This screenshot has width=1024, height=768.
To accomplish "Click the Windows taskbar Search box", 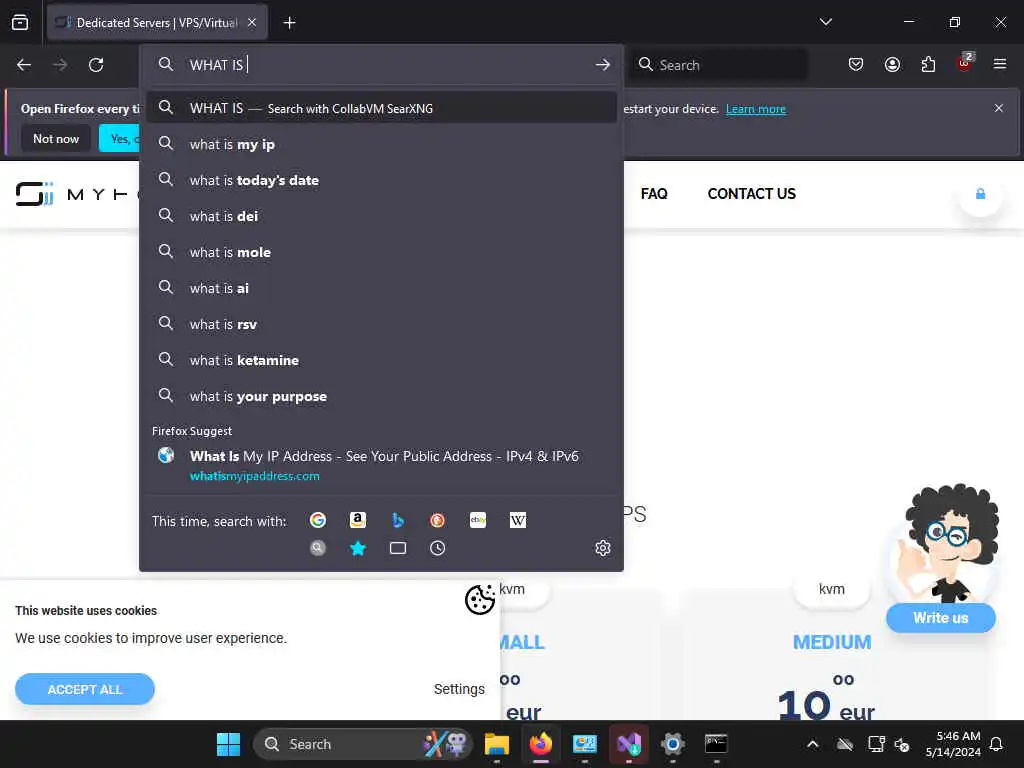I will click(x=362, y=744).
